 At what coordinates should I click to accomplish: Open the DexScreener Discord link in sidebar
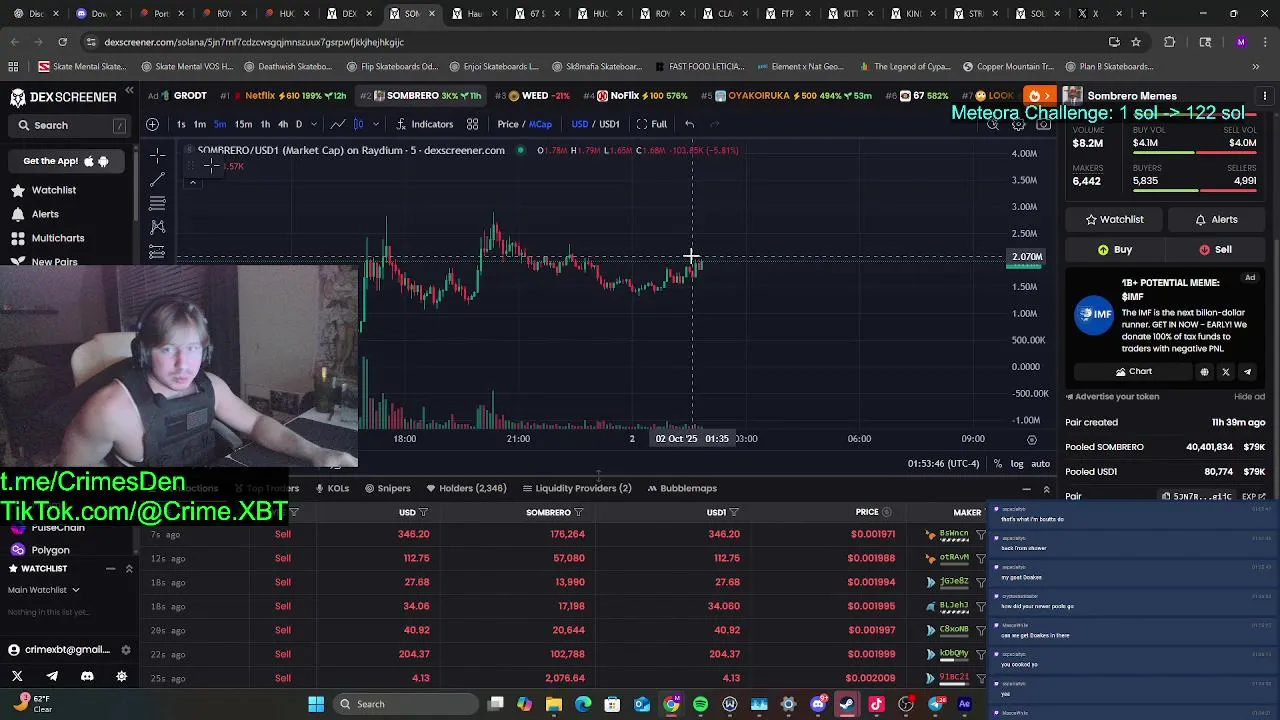tap(87, 677)
